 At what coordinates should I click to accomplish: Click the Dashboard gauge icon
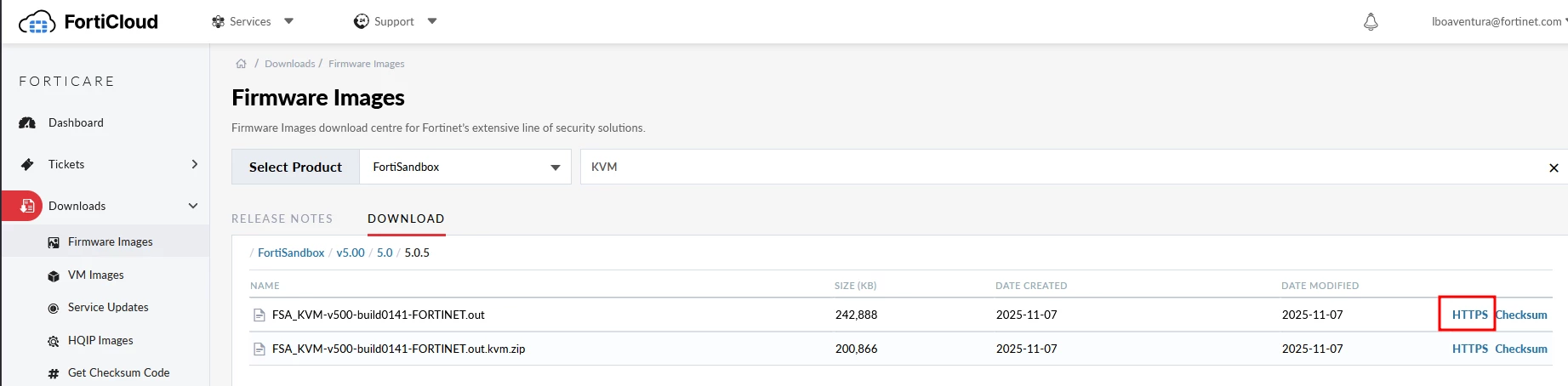[27, 122]
